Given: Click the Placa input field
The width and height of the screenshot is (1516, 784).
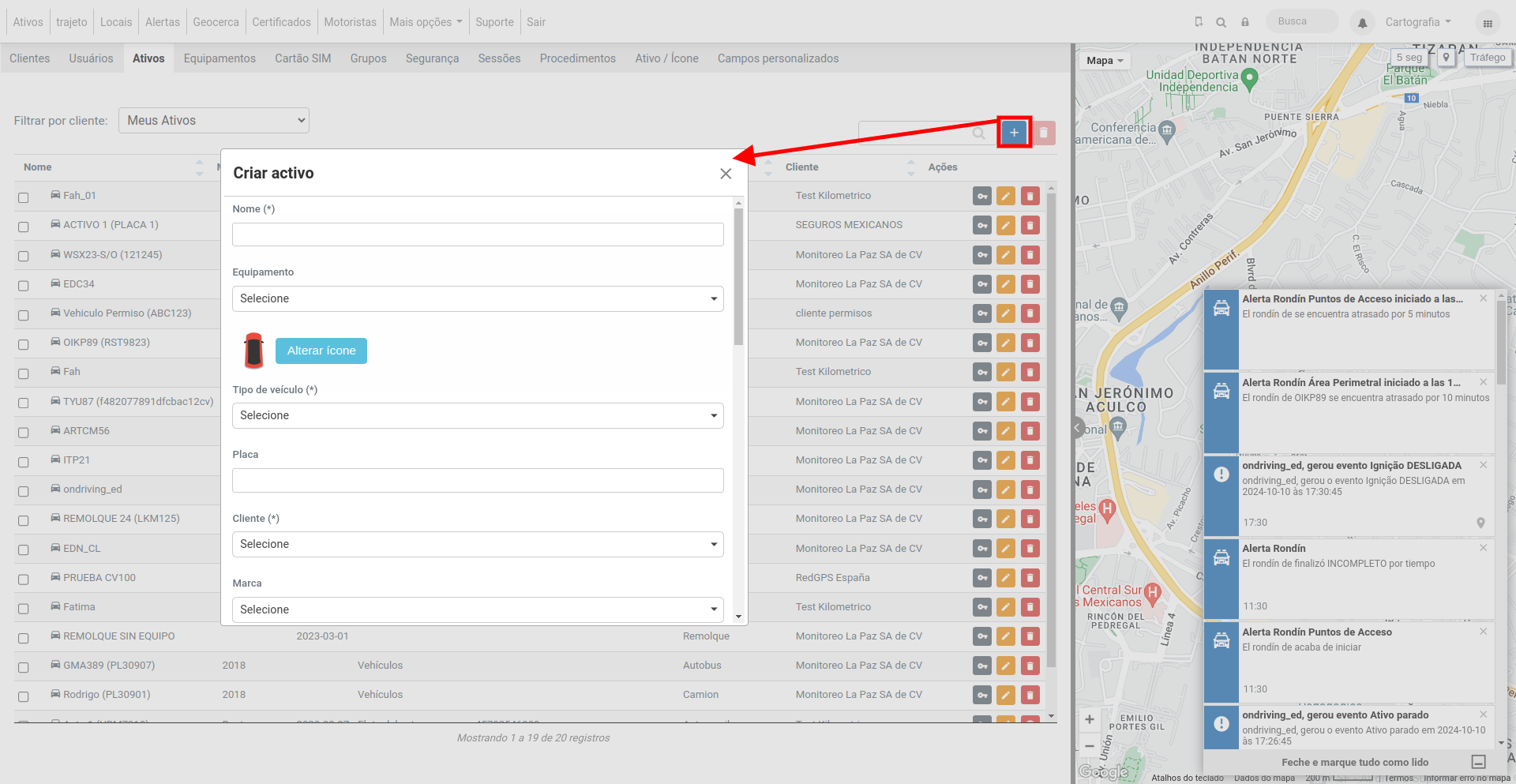Looking at the screenshot, I should [478, 480].
